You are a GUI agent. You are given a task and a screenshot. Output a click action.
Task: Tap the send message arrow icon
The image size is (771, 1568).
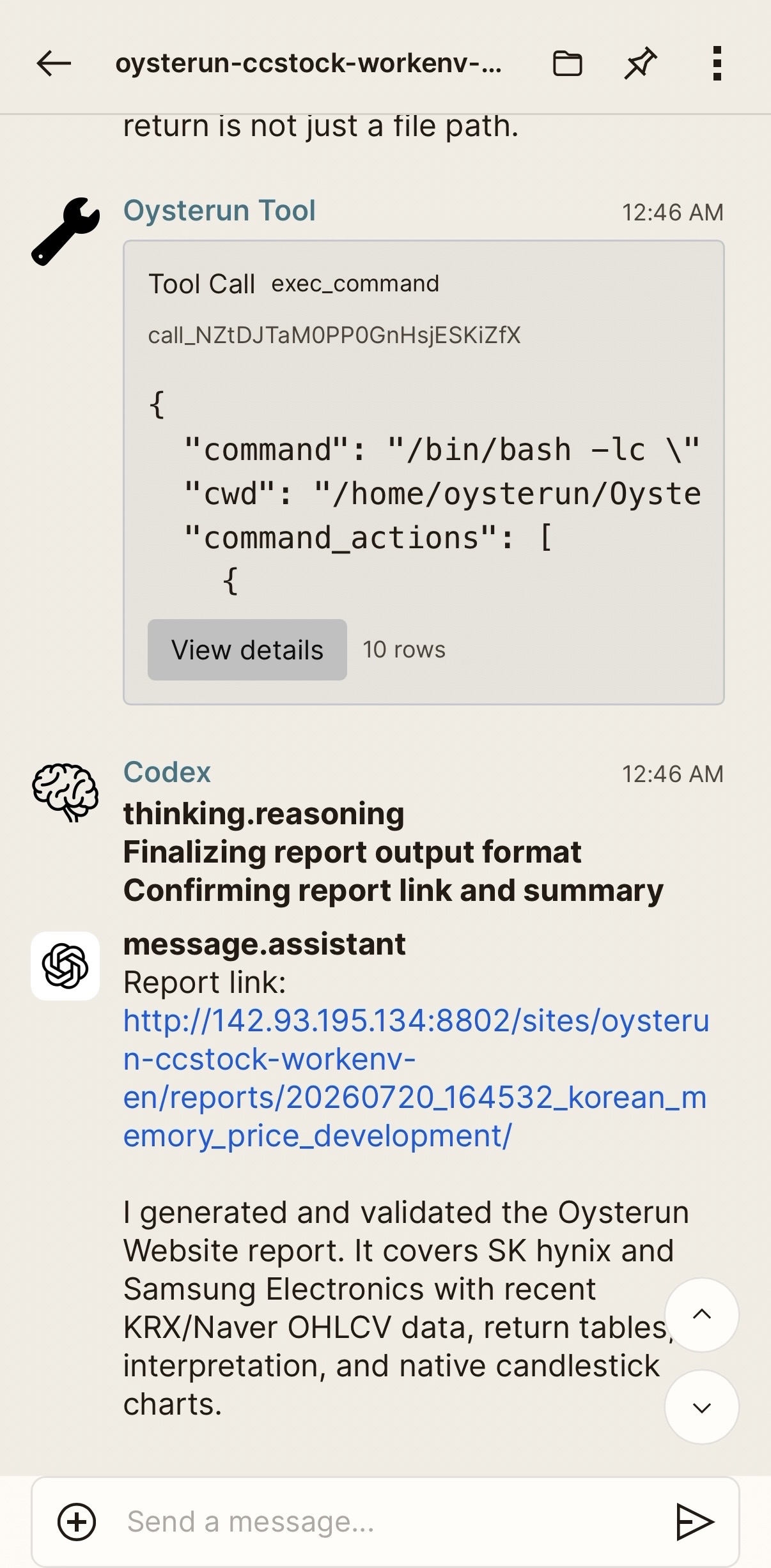pos(695,1522)
